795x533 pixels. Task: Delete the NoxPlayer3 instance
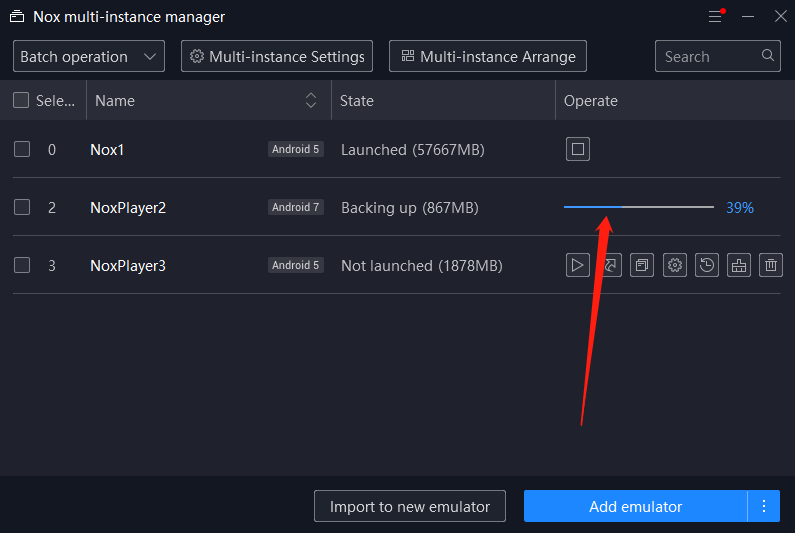[x=771, y=265]
